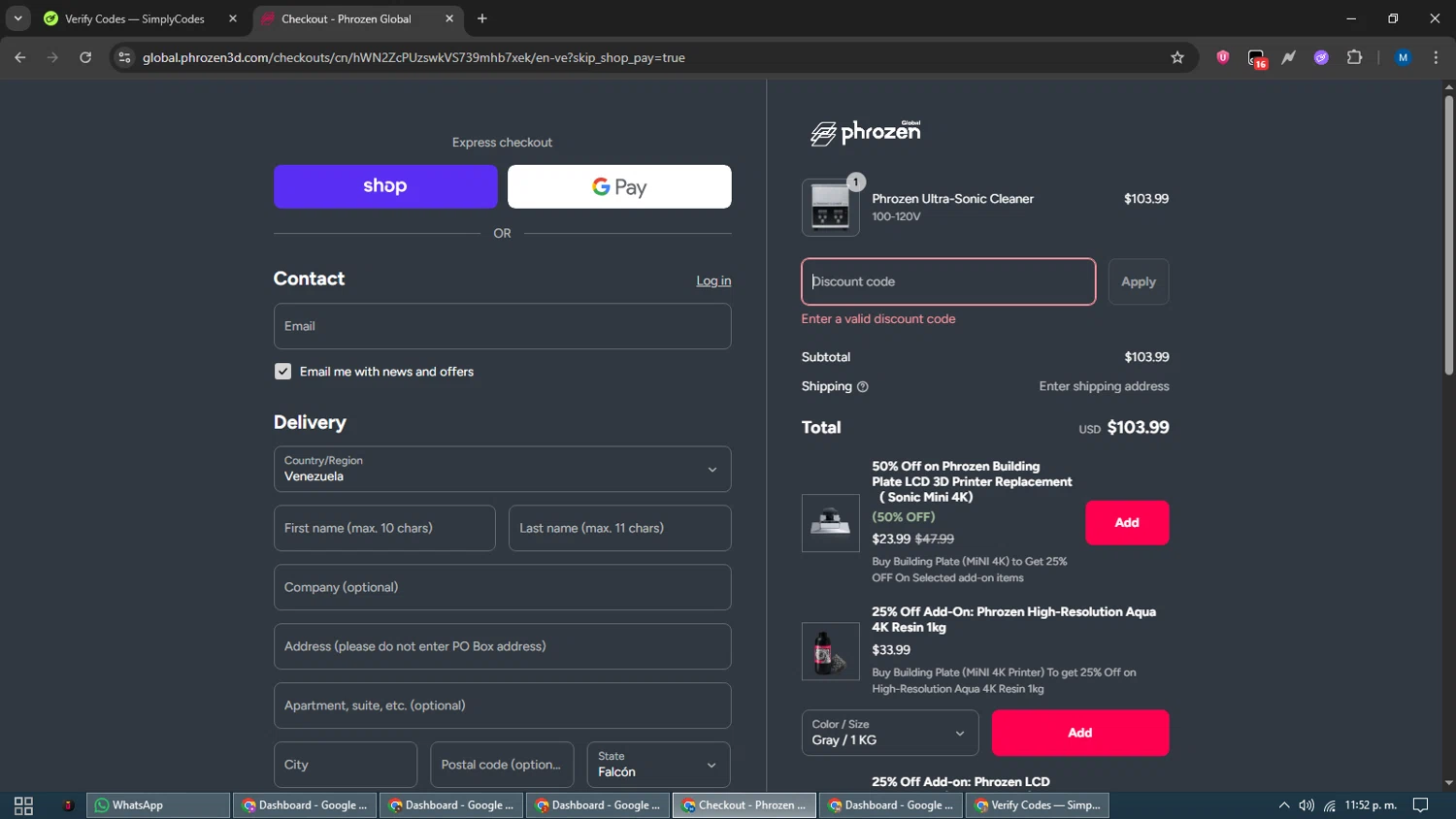The image size is (1456, 819).
Task: Click the taskbar clock 11:52 p. m.
Action: pyautogui.click(x=1371, y=805)
